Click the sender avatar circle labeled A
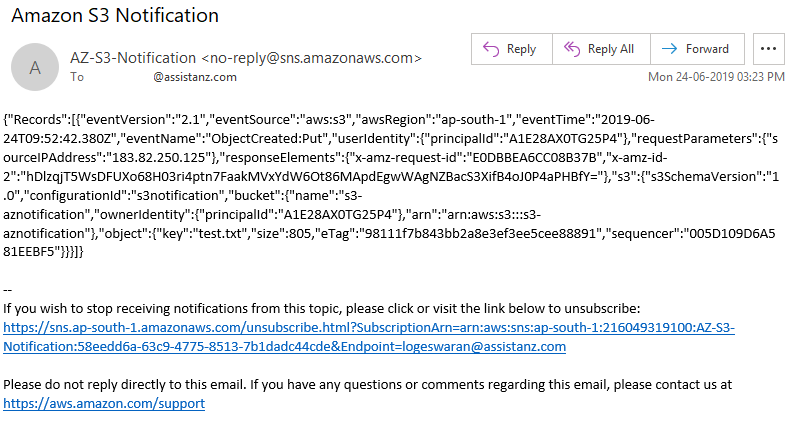The image size is (786, 428). tap(35, 67)
